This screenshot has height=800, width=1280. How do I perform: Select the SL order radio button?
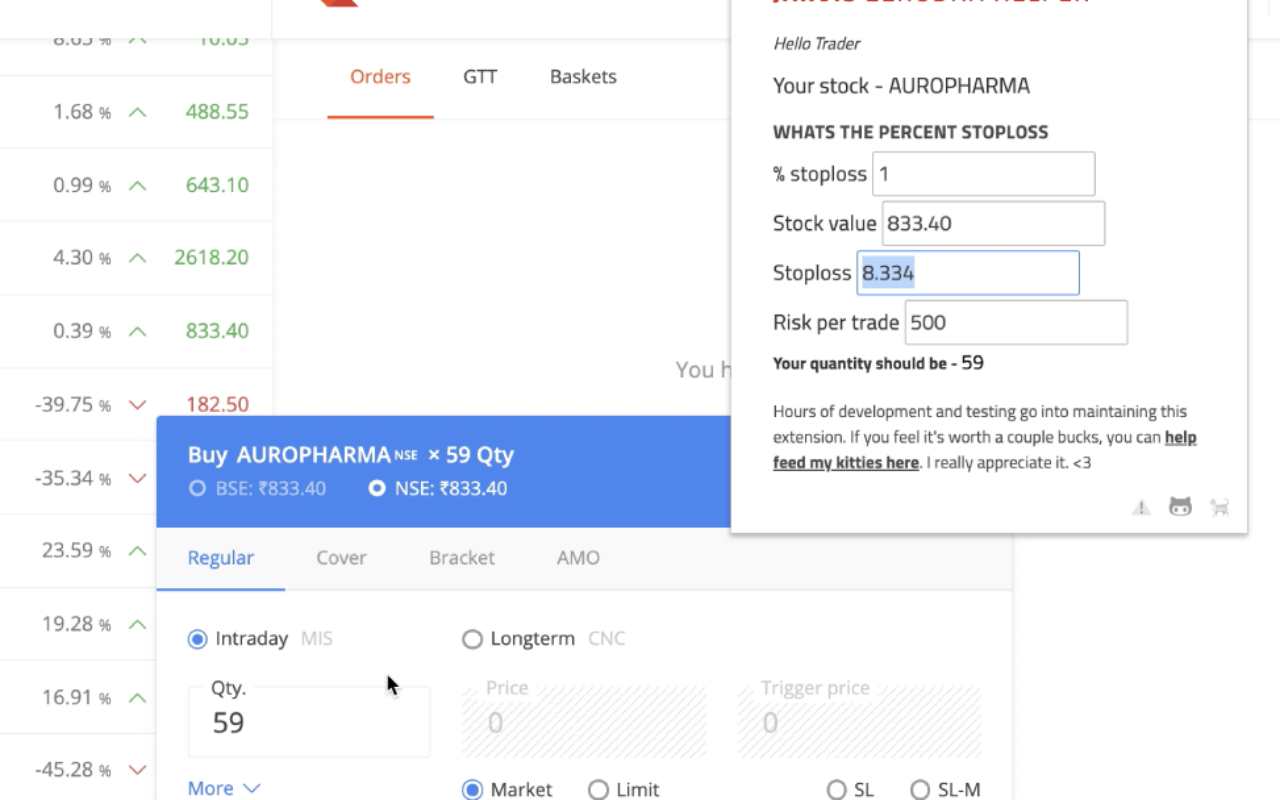tap(836, 790)
